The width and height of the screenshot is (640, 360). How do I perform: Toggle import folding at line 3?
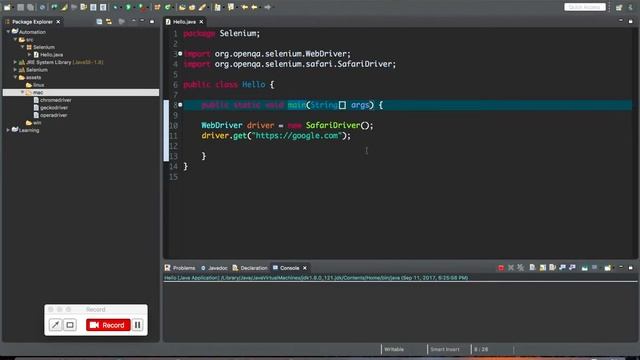180,53
